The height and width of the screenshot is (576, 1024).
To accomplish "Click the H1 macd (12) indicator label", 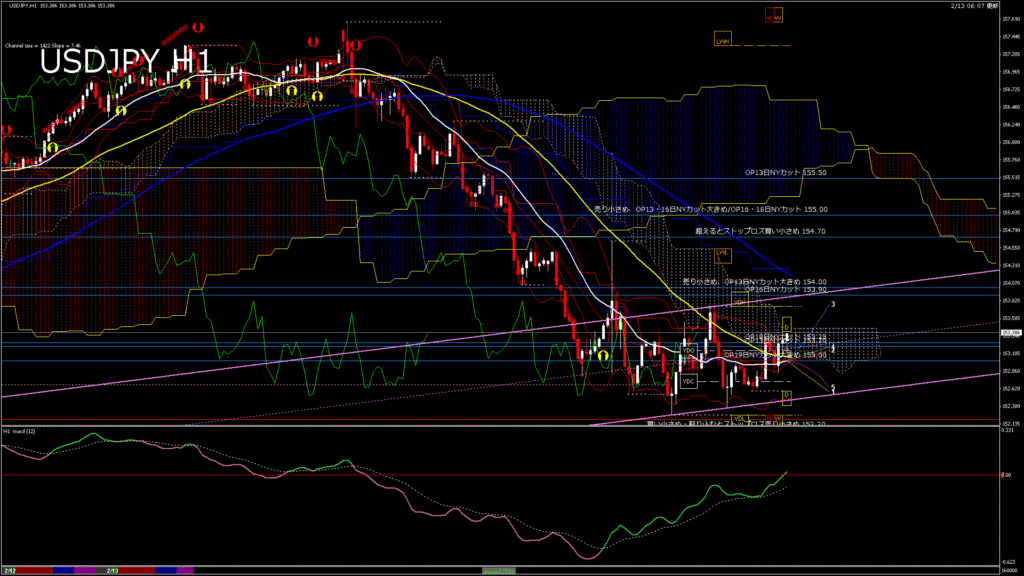I will click(21, 431).
